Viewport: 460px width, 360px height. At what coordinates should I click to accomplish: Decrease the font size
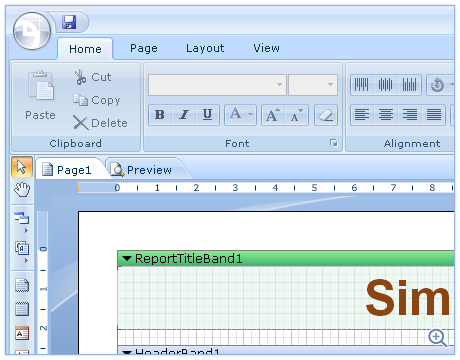pos(297,115)
